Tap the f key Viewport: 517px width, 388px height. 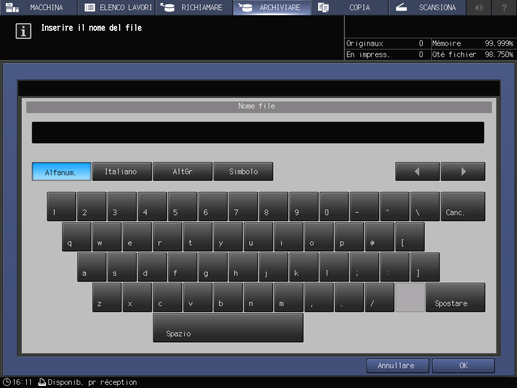coord(183,267)
